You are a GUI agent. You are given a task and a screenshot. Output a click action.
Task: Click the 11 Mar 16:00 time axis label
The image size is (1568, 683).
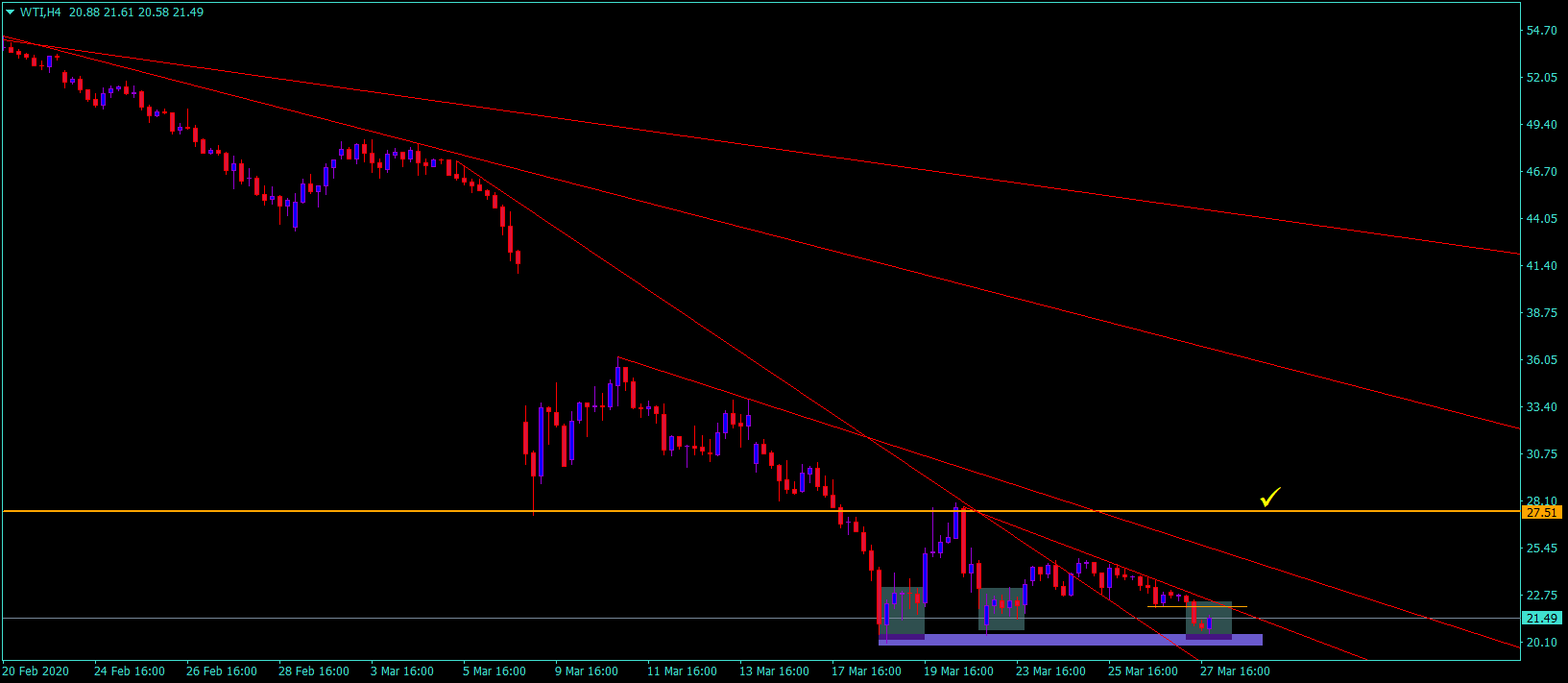point(682,671)
